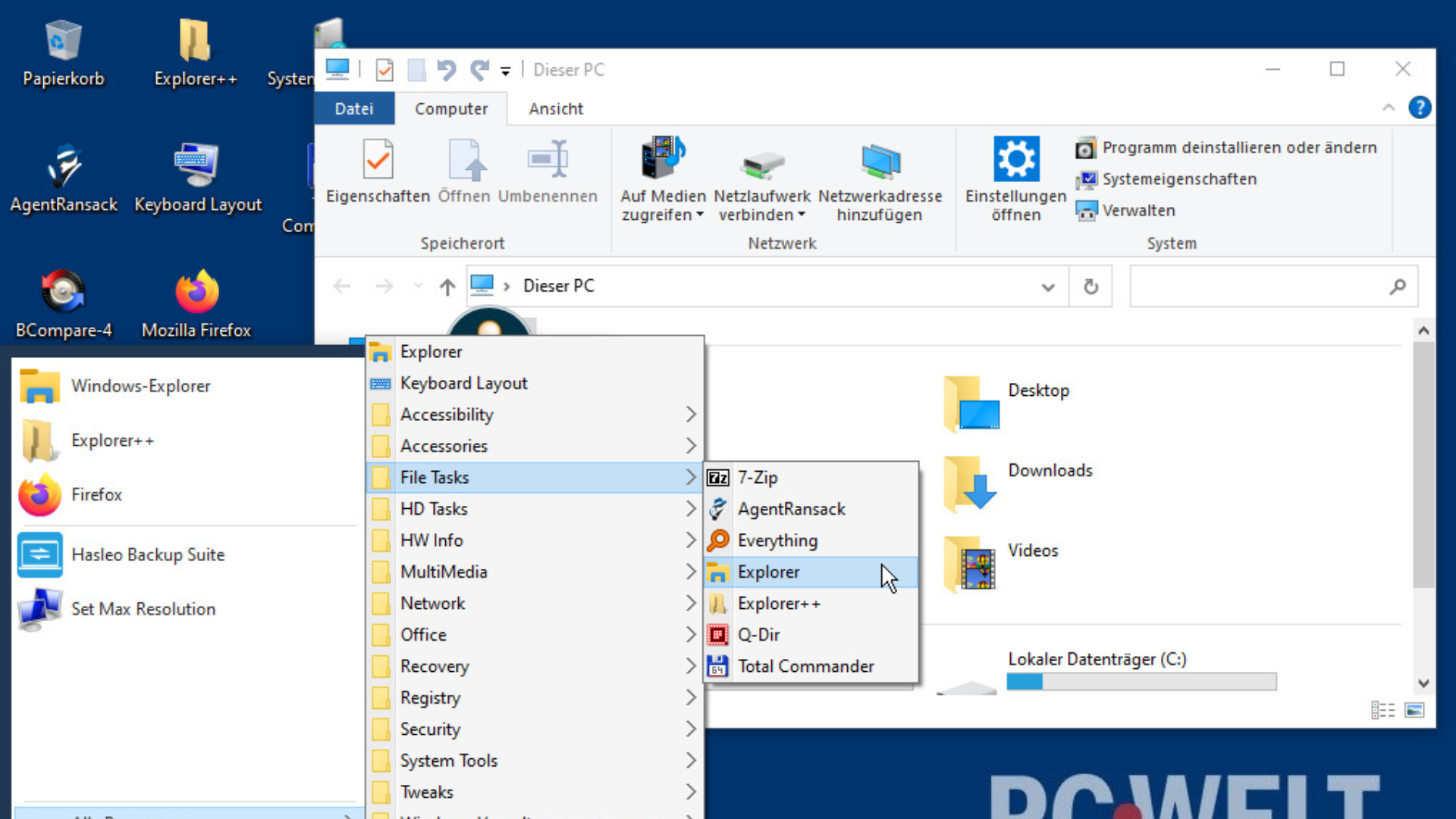Open Hasleo Backup Suite from start menu
Image resolution: width=1456 pixels, height=819 pixels.
[148, 555]
